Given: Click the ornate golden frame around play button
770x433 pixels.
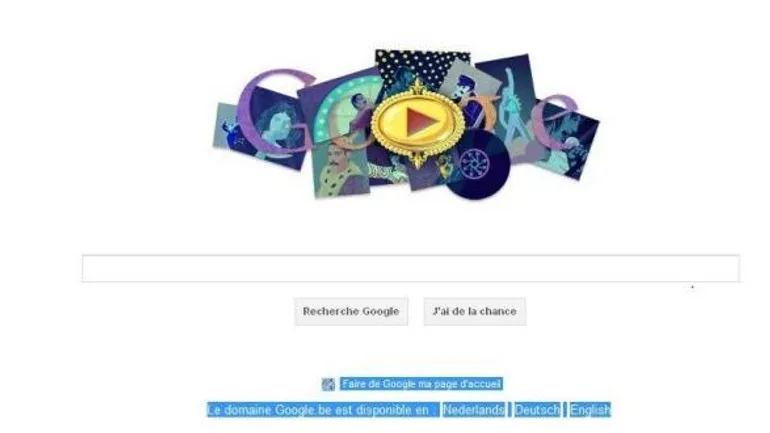Looking at the screenshot, I should tap(418, 123).
